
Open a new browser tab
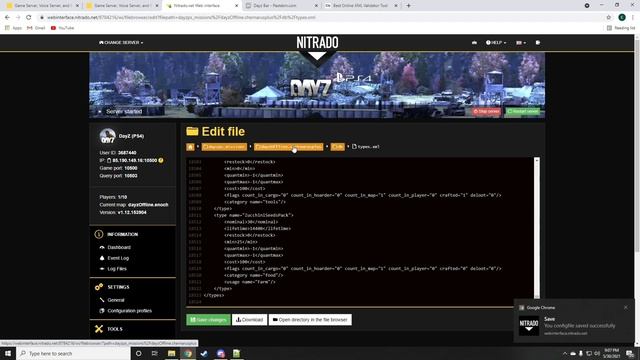tap(408, 6)
